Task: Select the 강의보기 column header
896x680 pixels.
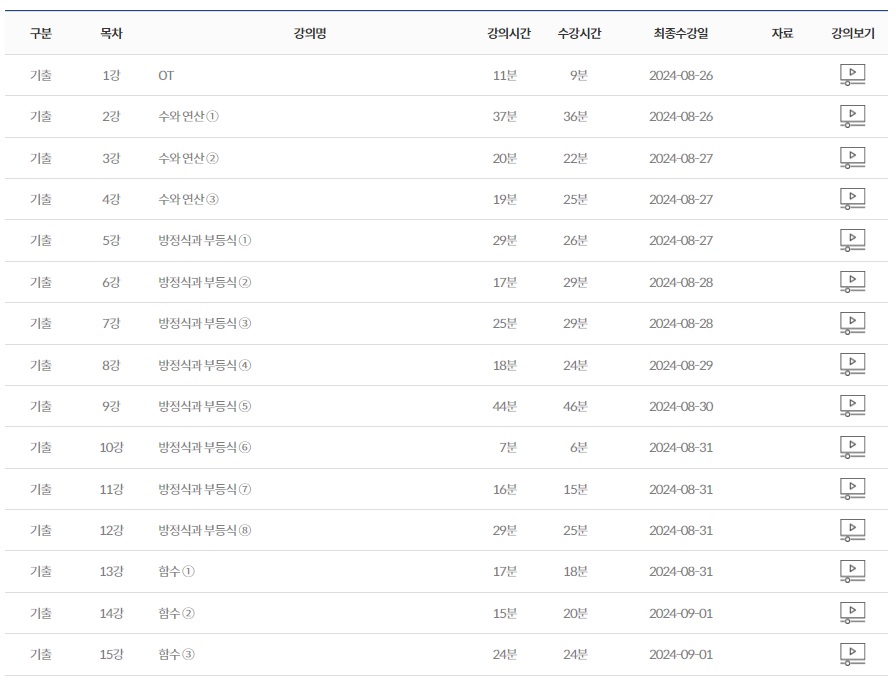Action: 853,33
